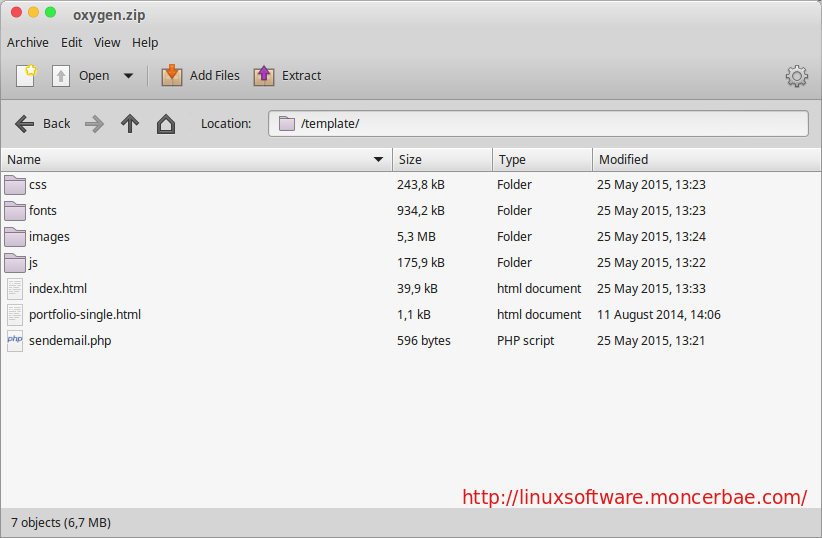Click the 25 May 2015, 13:21 date
Screen dimensions: 822x538
[x=651, y=341]
